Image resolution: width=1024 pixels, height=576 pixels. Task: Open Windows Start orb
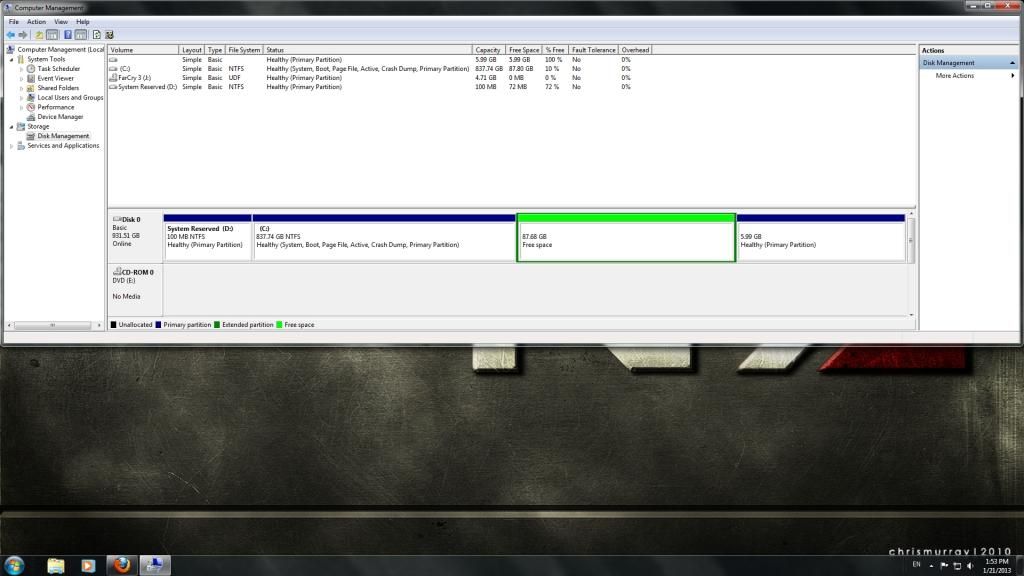(x=14, y=565)
